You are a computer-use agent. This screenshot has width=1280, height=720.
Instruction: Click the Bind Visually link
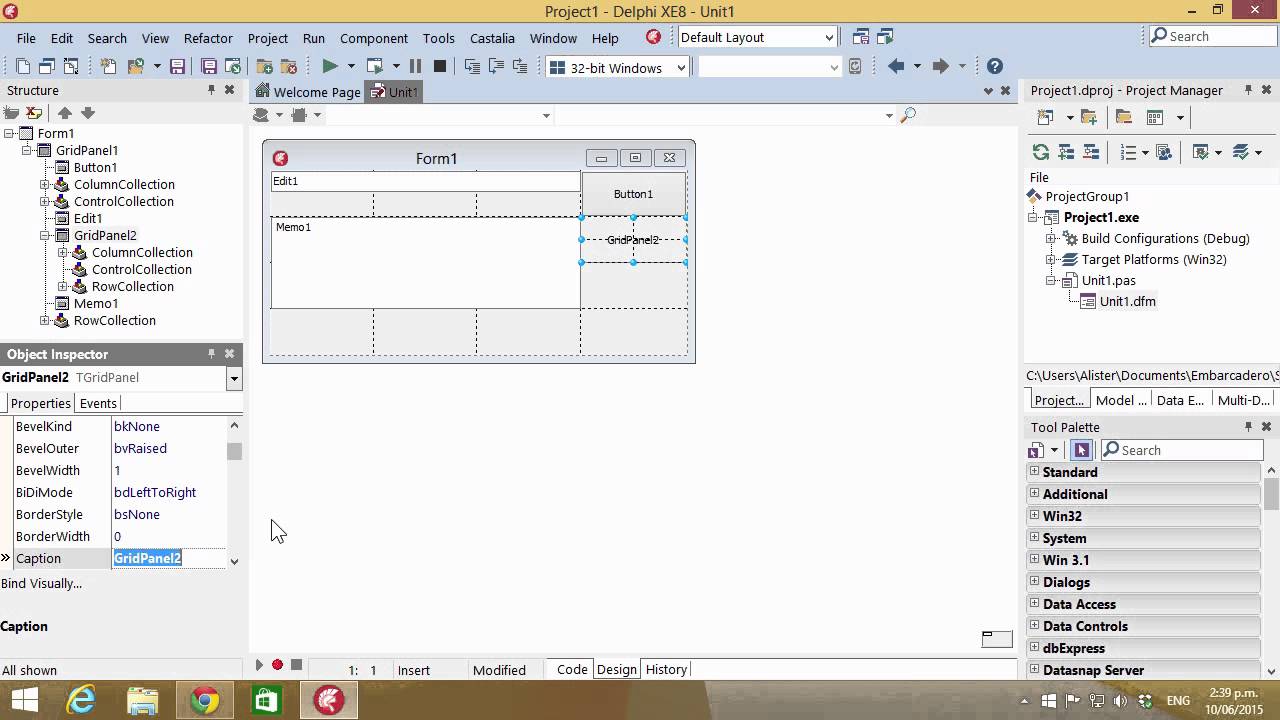point(42,584)
